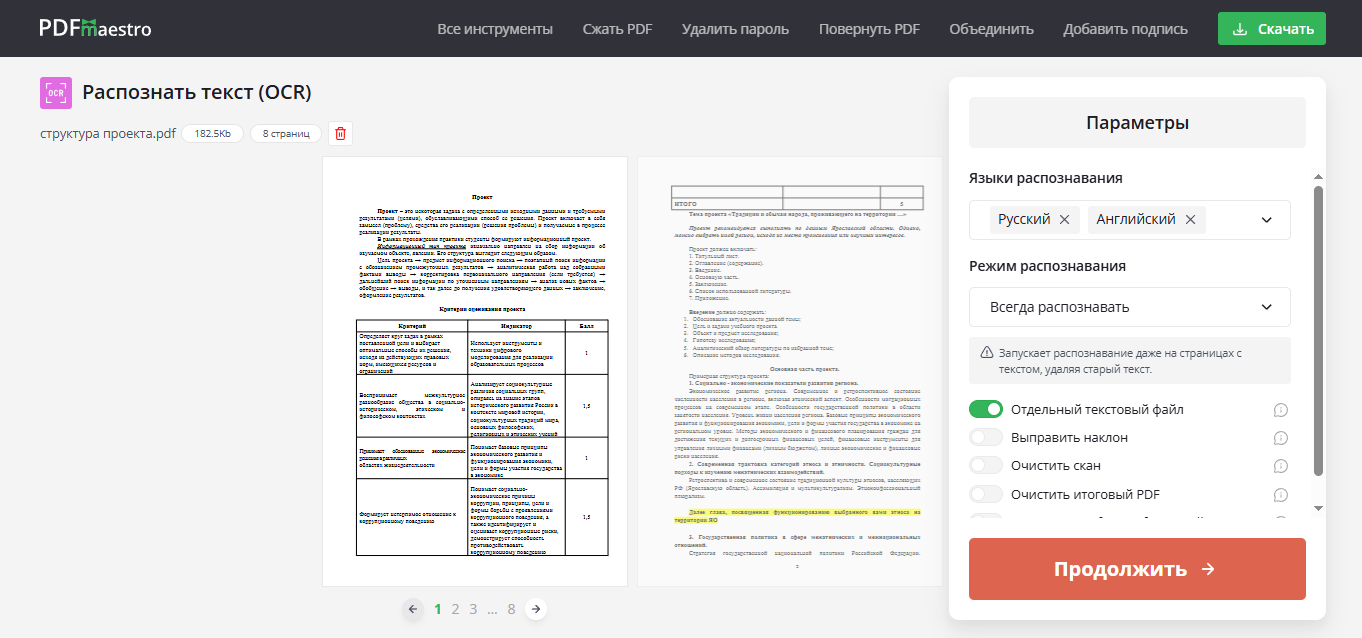1362x638 pixels.
Task: Remove the English language tag
Action: pos(1190,220)
